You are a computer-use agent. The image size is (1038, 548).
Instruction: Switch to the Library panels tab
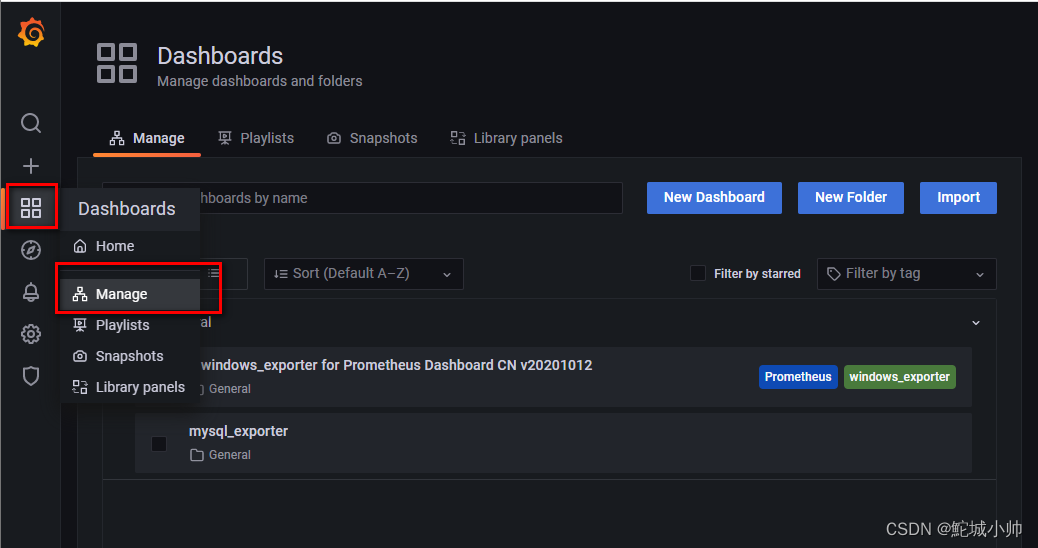pyautogui.click(x=506, y=138)
